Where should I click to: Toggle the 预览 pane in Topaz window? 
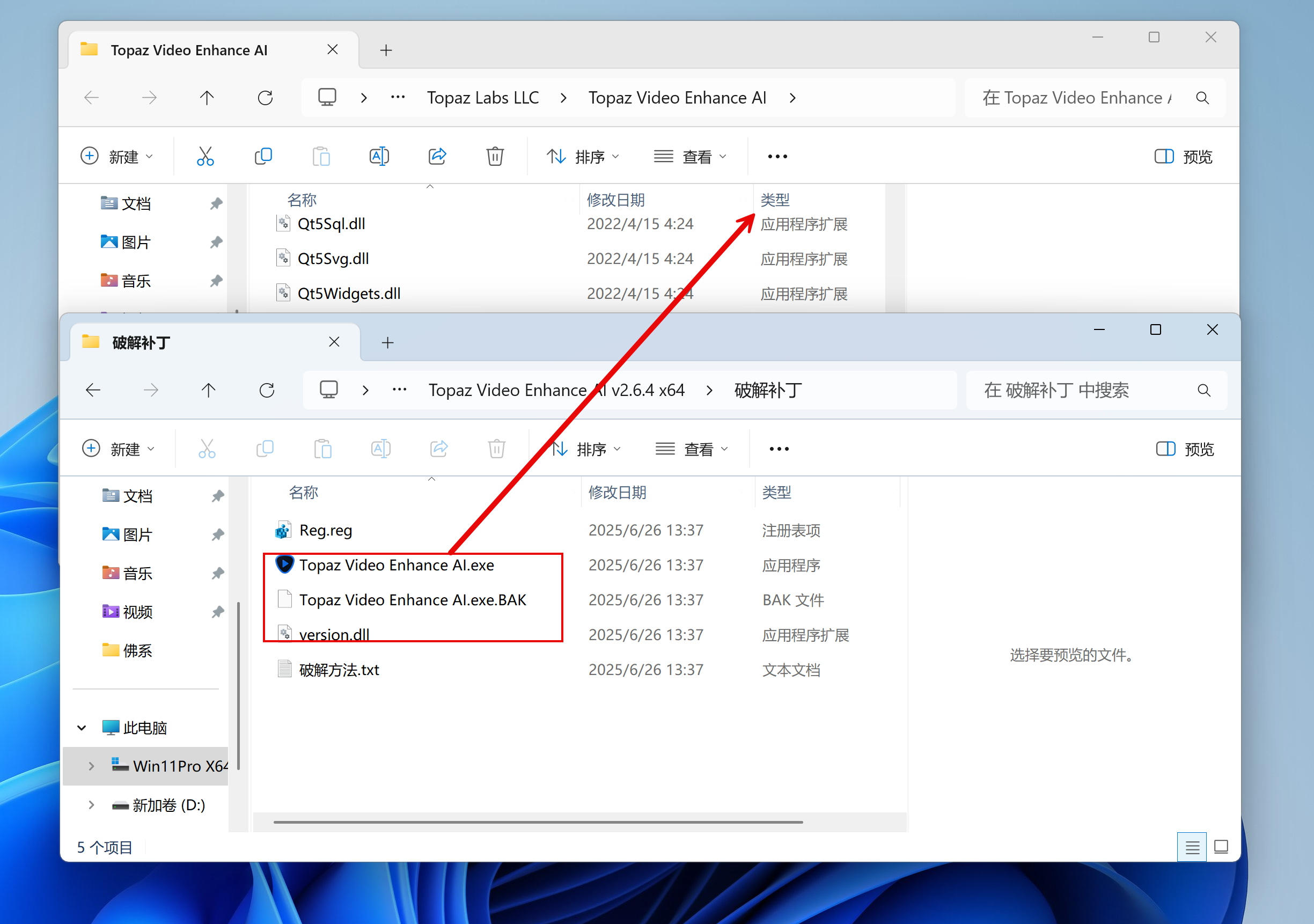(x=1183, y=156)
